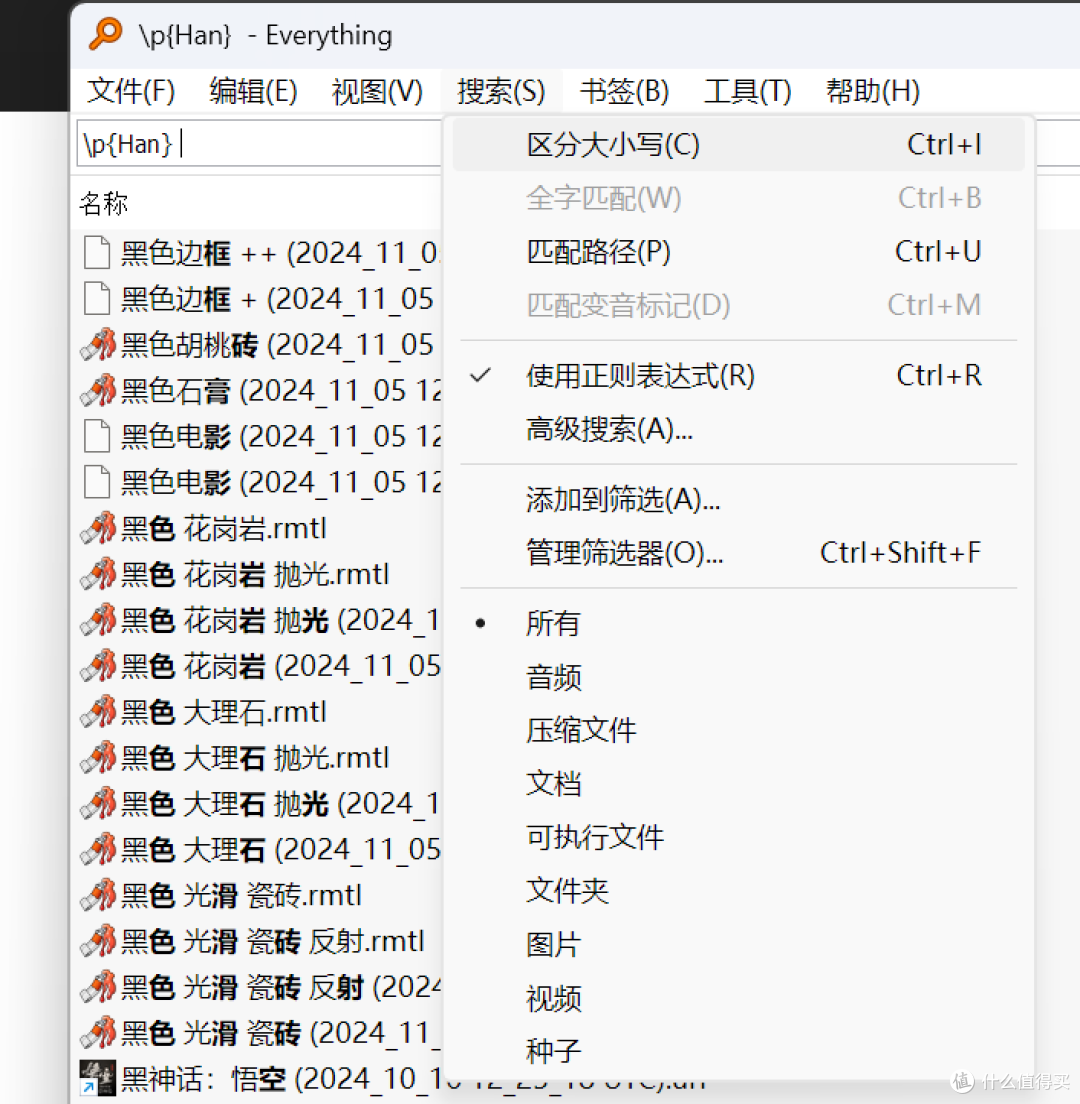Screen dimensions: 1080x1104
Task: Select file 黑色 大理石.rmtl
Action: click(x=224, y=712)
